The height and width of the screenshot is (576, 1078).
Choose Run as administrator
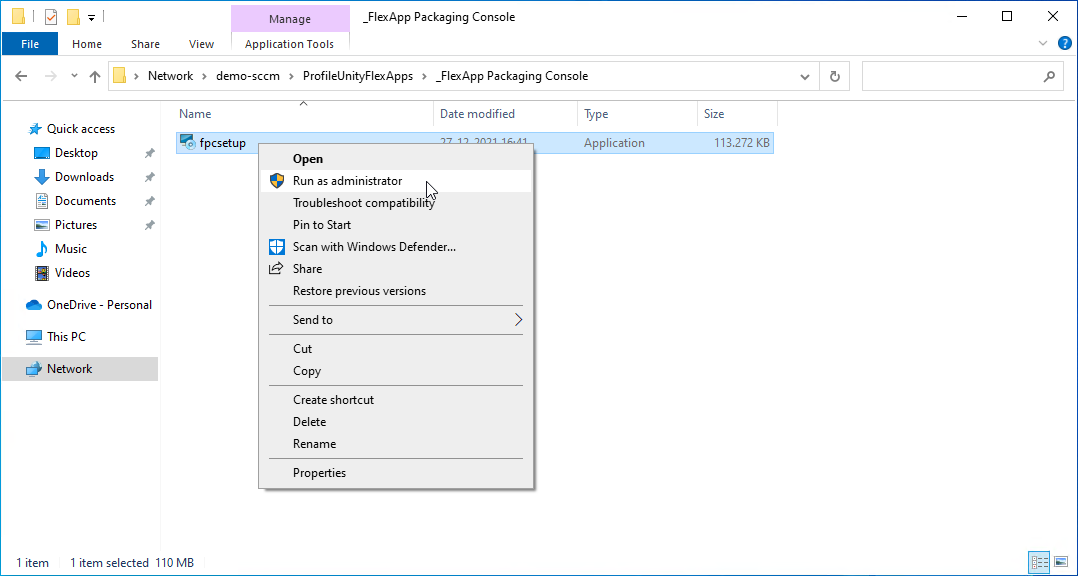(347, 181)
